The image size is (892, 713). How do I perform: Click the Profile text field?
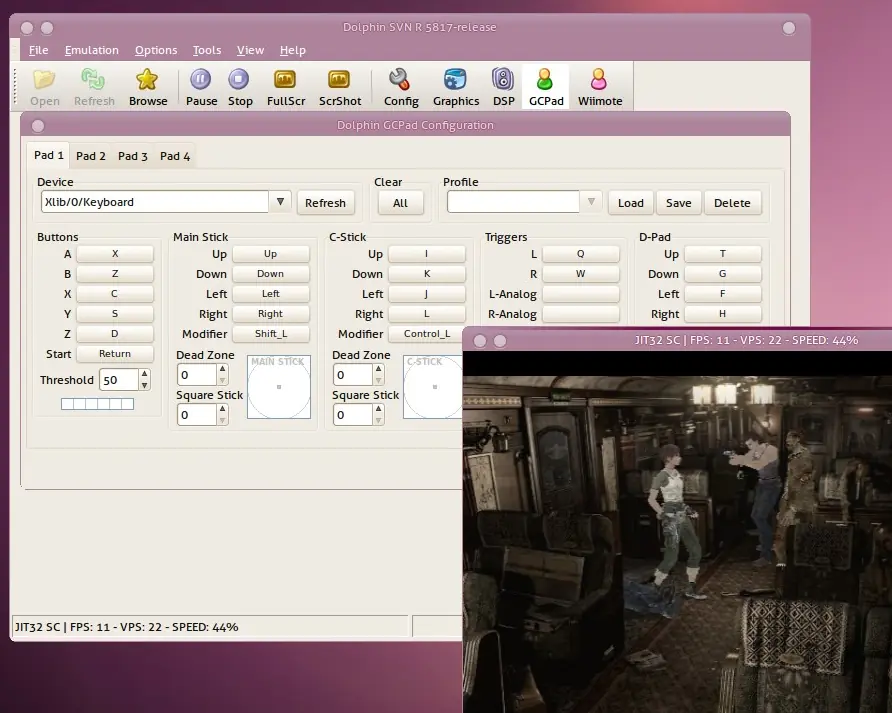tap(513, 202)
